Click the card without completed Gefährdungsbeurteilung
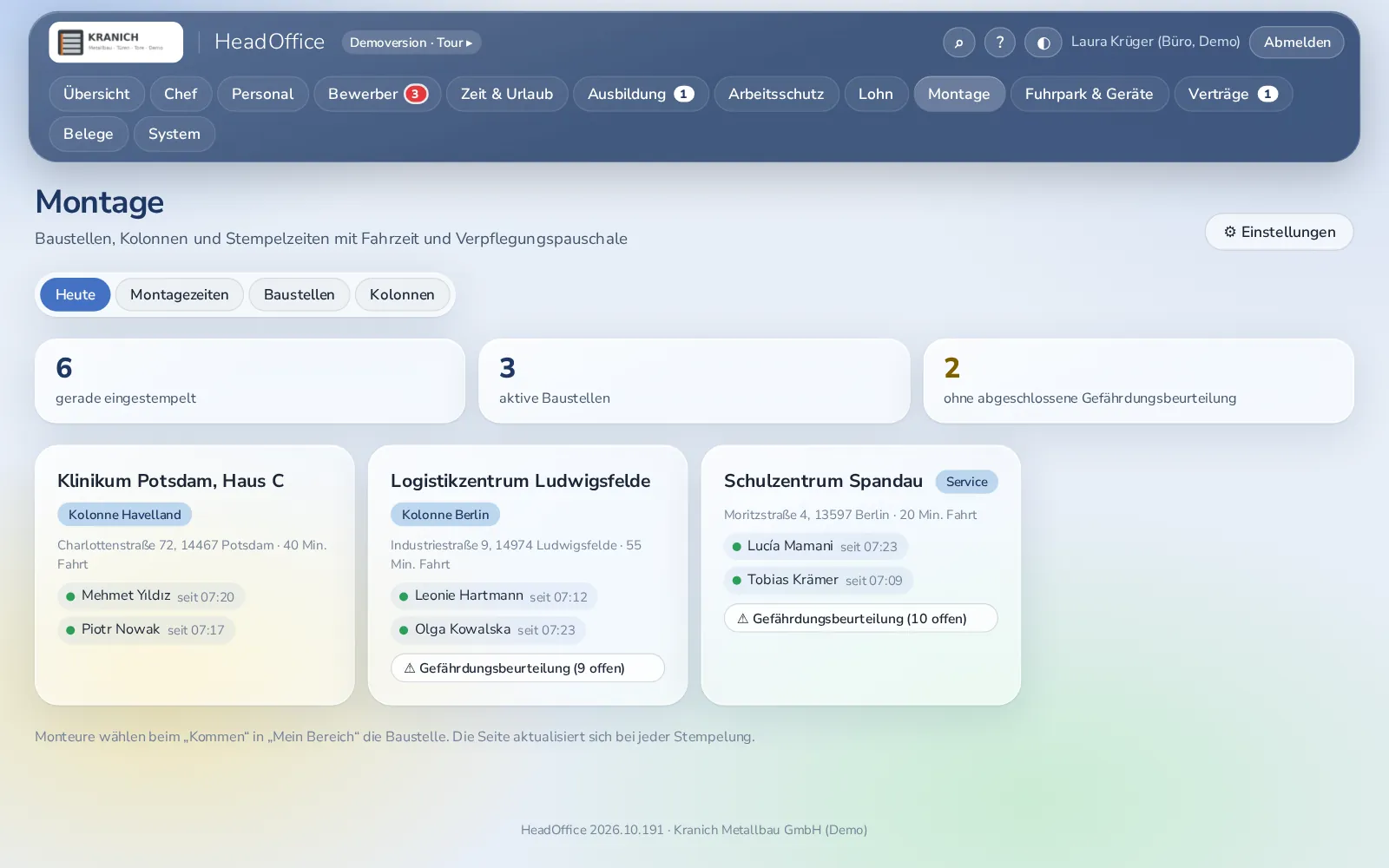The width and height of the screenshot is (1389, 868). (x=1139, y=381)
